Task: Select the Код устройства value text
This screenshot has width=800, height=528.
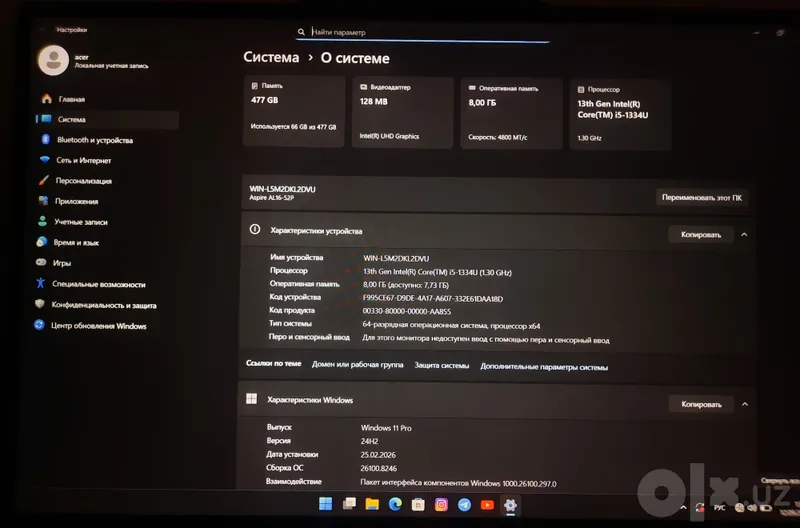Action: pyautogui.click(x=433, y=298)
